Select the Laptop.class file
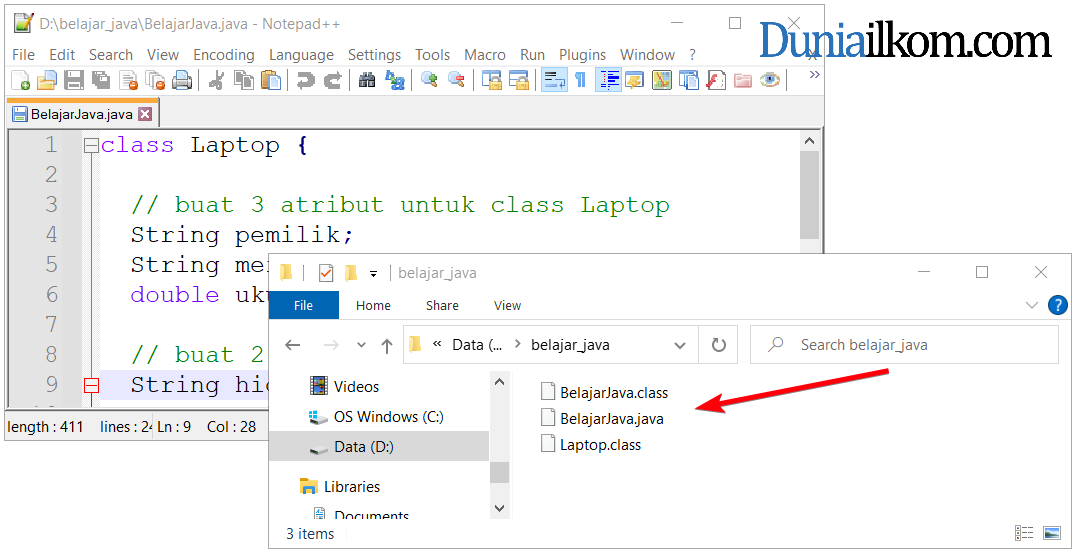Screen dimensions: 1079x557 click(590, 445)
